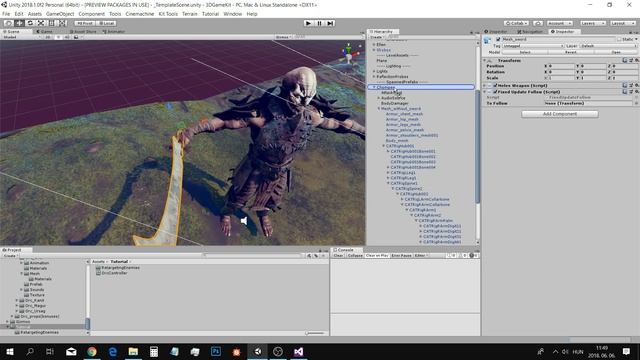Click the Model Open button
The image size is (640, 360).
(616, 52)
